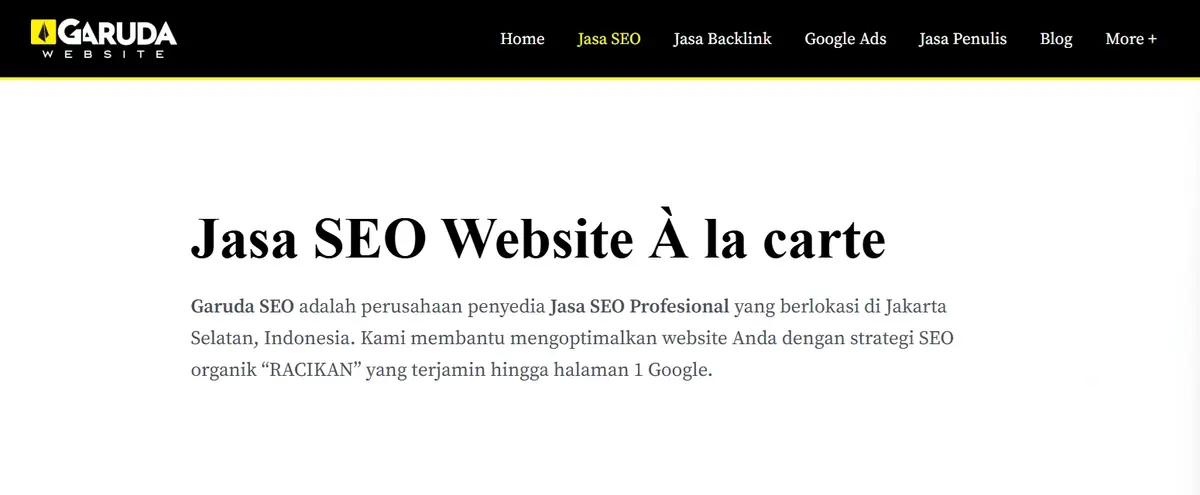Select the Jasa SEO menu item
Viewport: 1200px width, 495px height.
click(609, 39)
